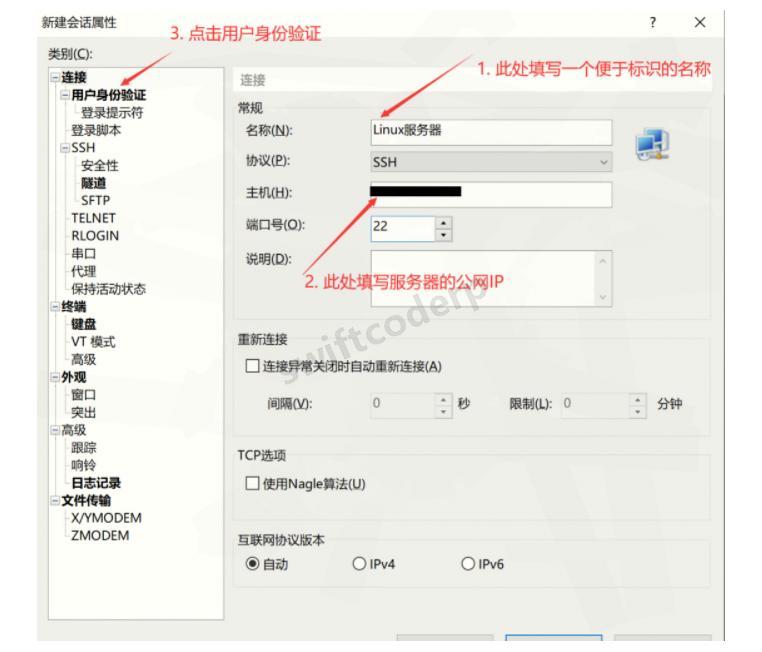Image resolution: width=762 pixels, height=652 pixels.
Task: Collapse the 外观 tree node
Action: click(x=55, y=377)
